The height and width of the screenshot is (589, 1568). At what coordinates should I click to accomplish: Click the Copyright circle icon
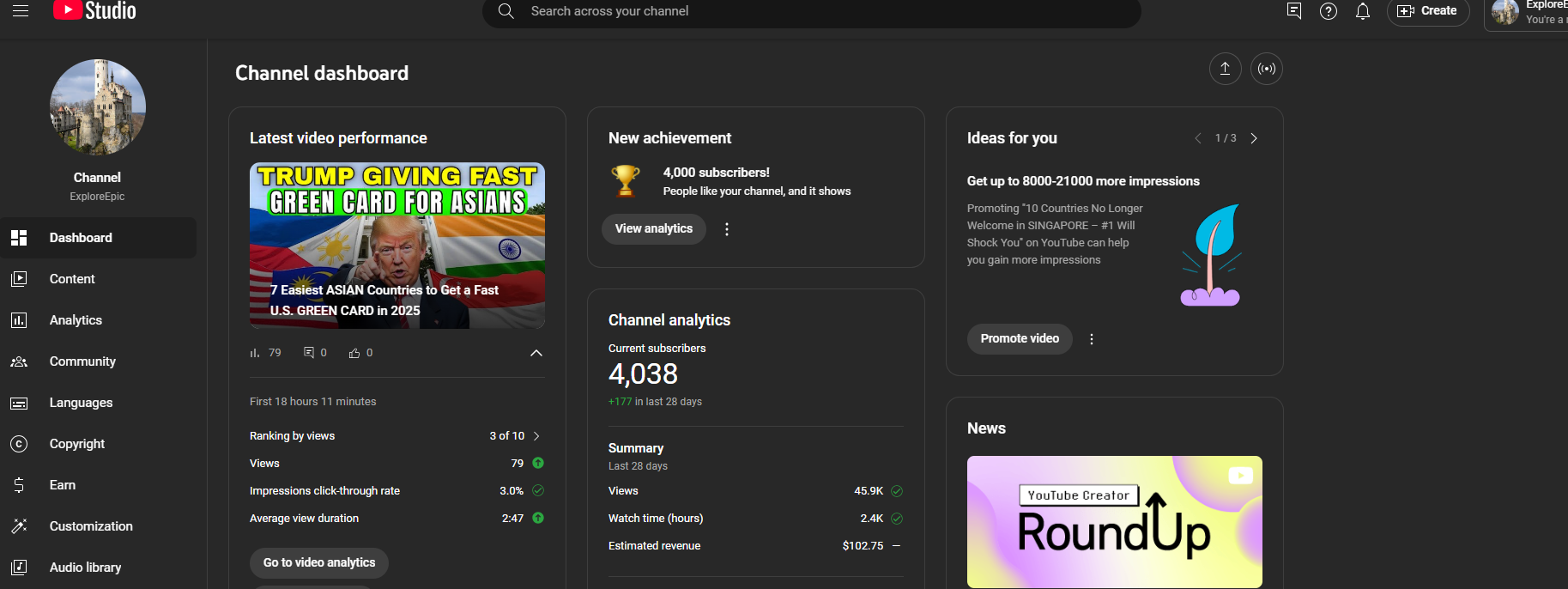pos(19,444)
